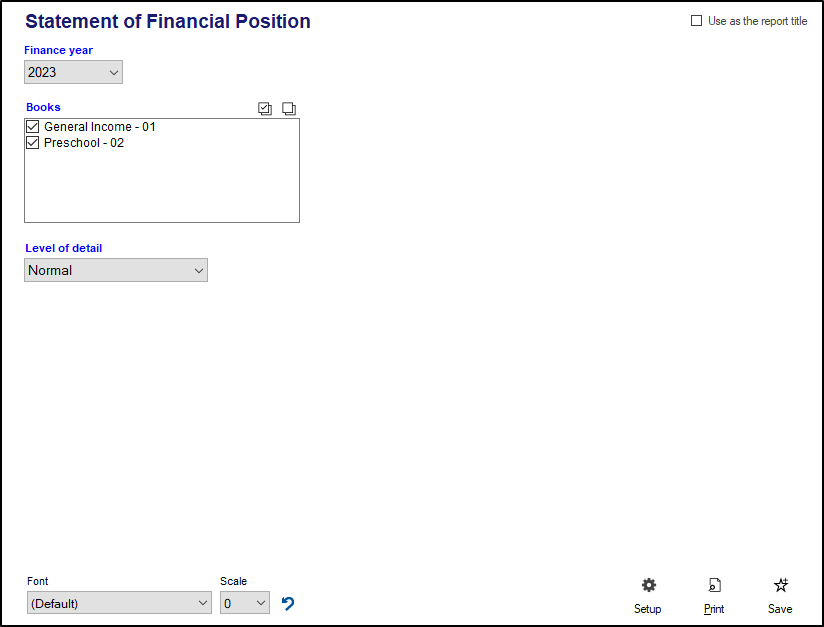Click the 'Scale' label text
824x627 pixels.
(233, 581)
